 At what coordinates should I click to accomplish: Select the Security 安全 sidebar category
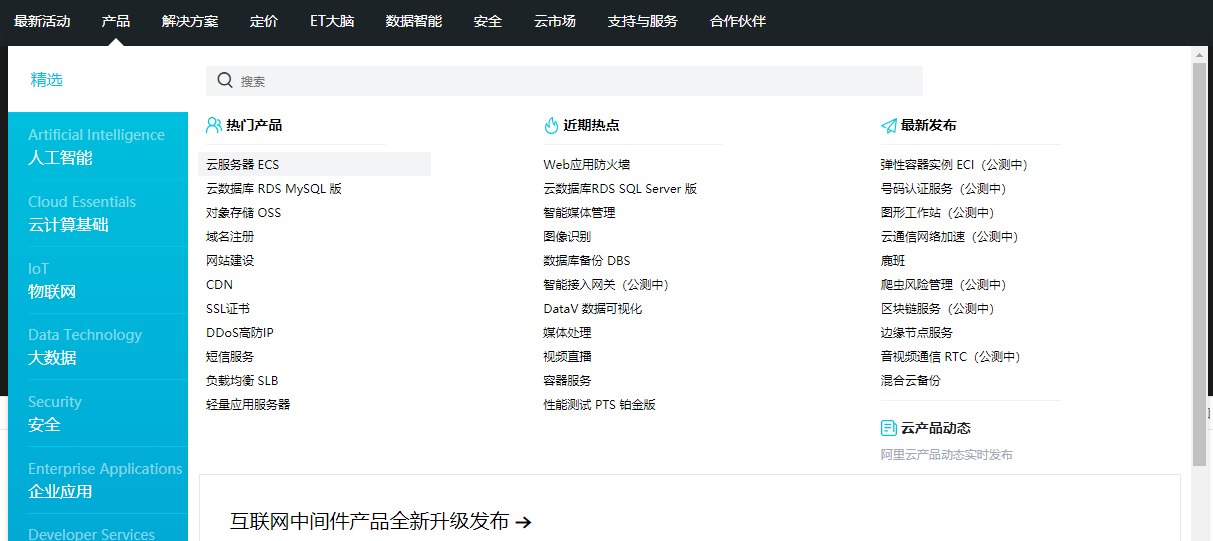tap(98, 413)
